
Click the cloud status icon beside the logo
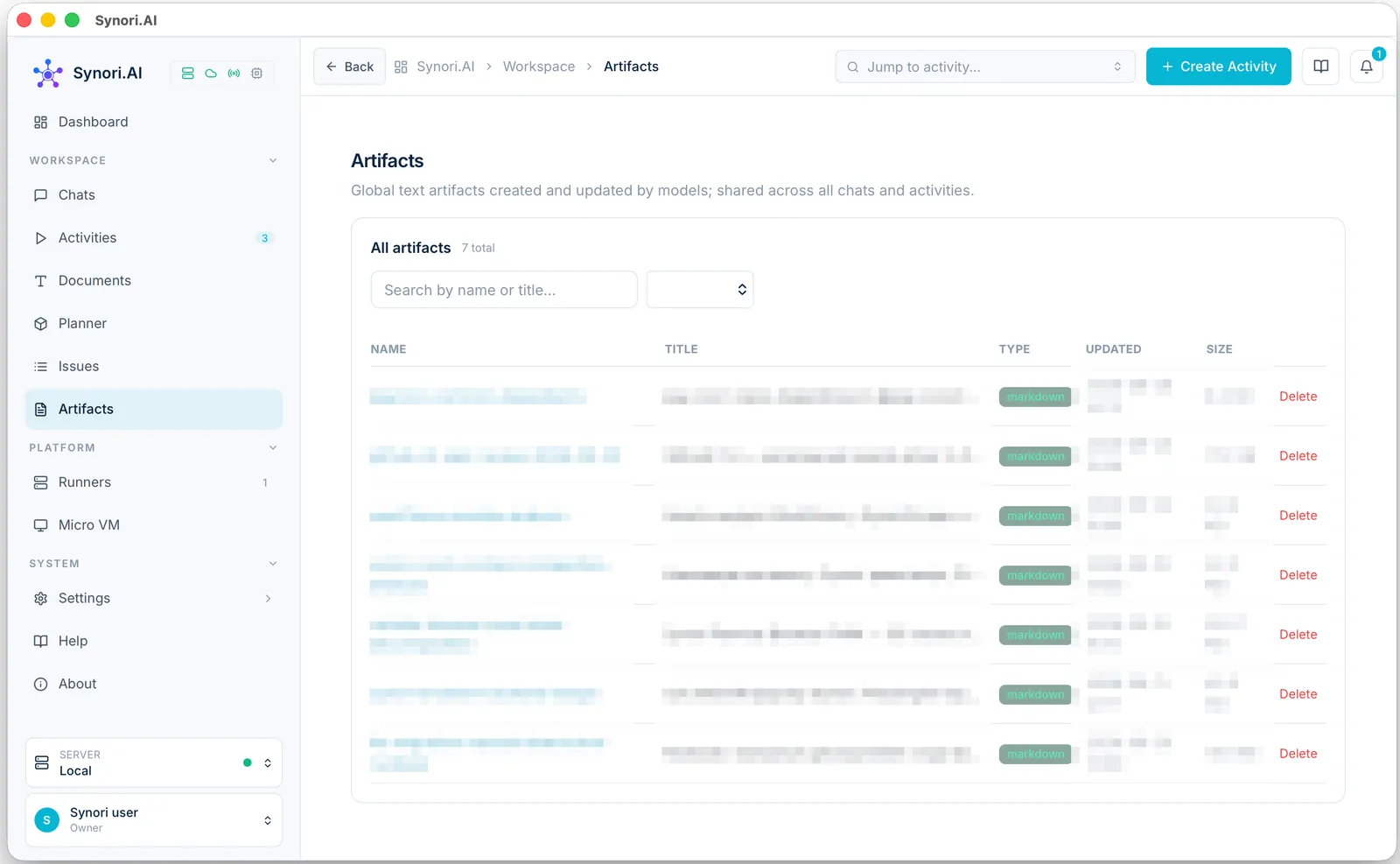tap(211, 74)
